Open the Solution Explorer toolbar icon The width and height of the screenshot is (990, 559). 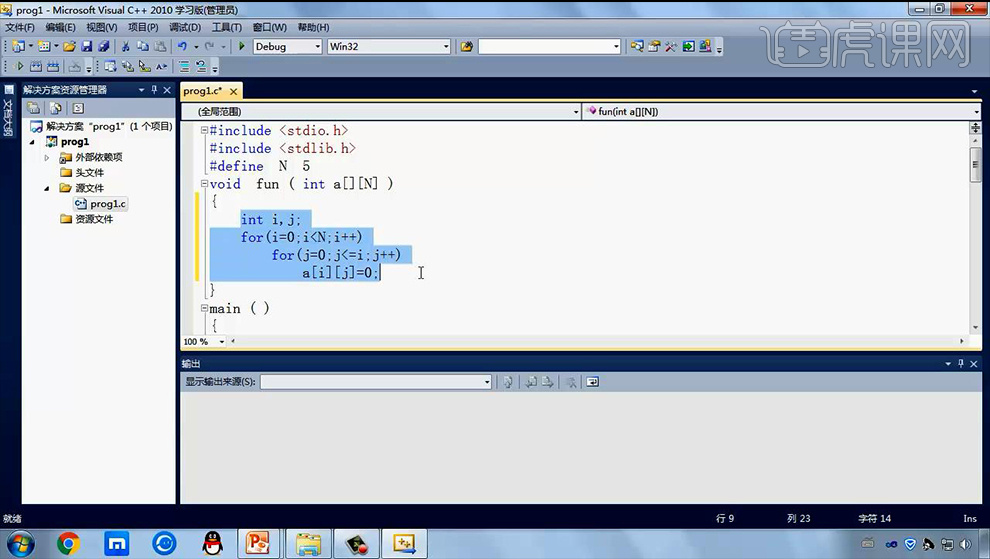coord(637,46)
